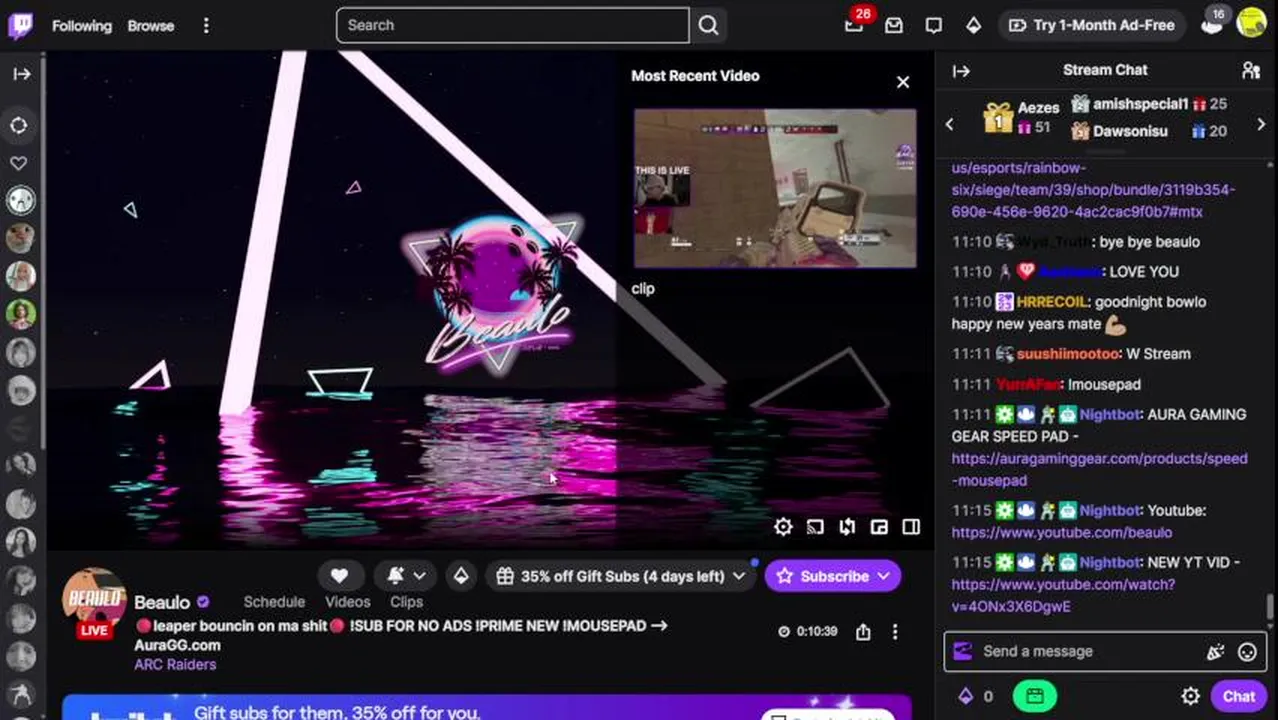Click HRRECOIL username in chat
Viewport: 1278px width, 720px height.
1052,302
